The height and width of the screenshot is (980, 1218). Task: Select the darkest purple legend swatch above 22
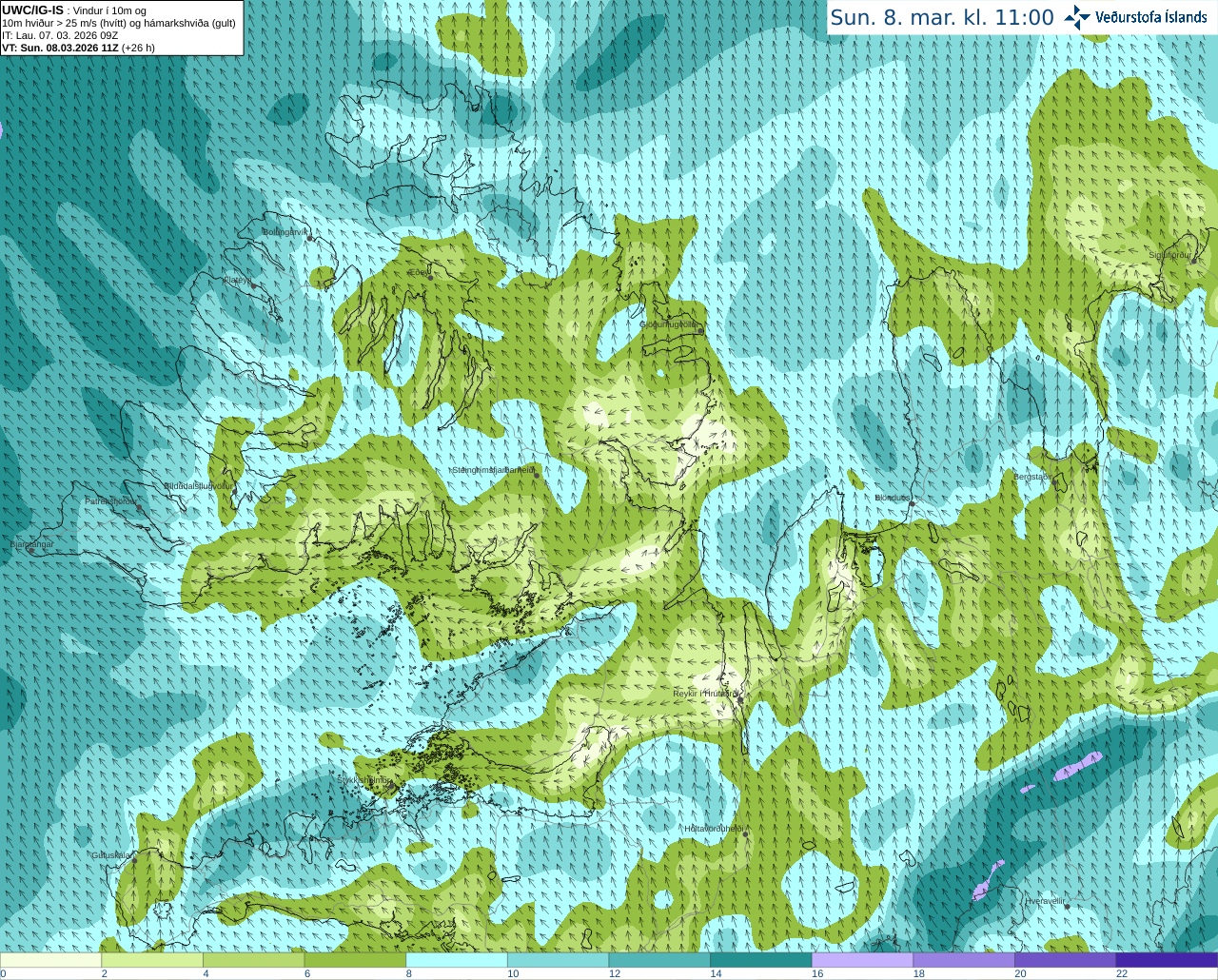1167,960
